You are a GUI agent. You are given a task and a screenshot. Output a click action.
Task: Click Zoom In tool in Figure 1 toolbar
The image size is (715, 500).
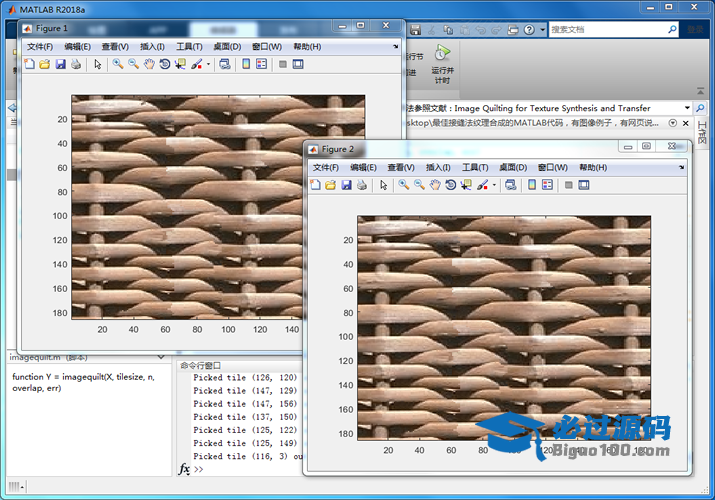[117, 64]
